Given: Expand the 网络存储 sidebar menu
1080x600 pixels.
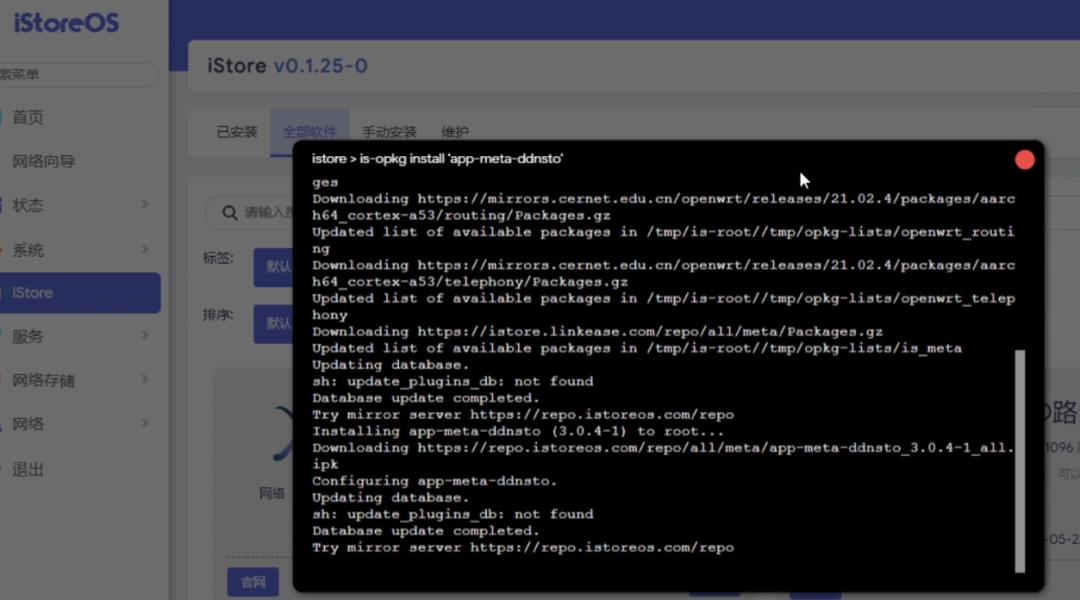Looking at the screenshot, I should pos(80,380).
